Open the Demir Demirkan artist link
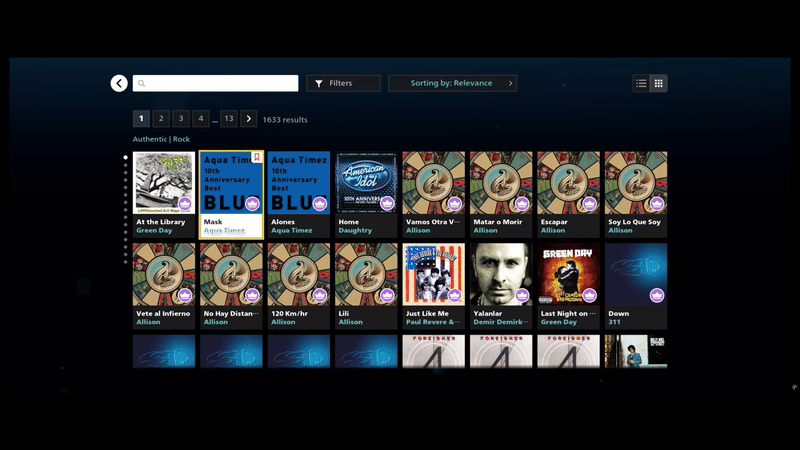 (499, 323)
